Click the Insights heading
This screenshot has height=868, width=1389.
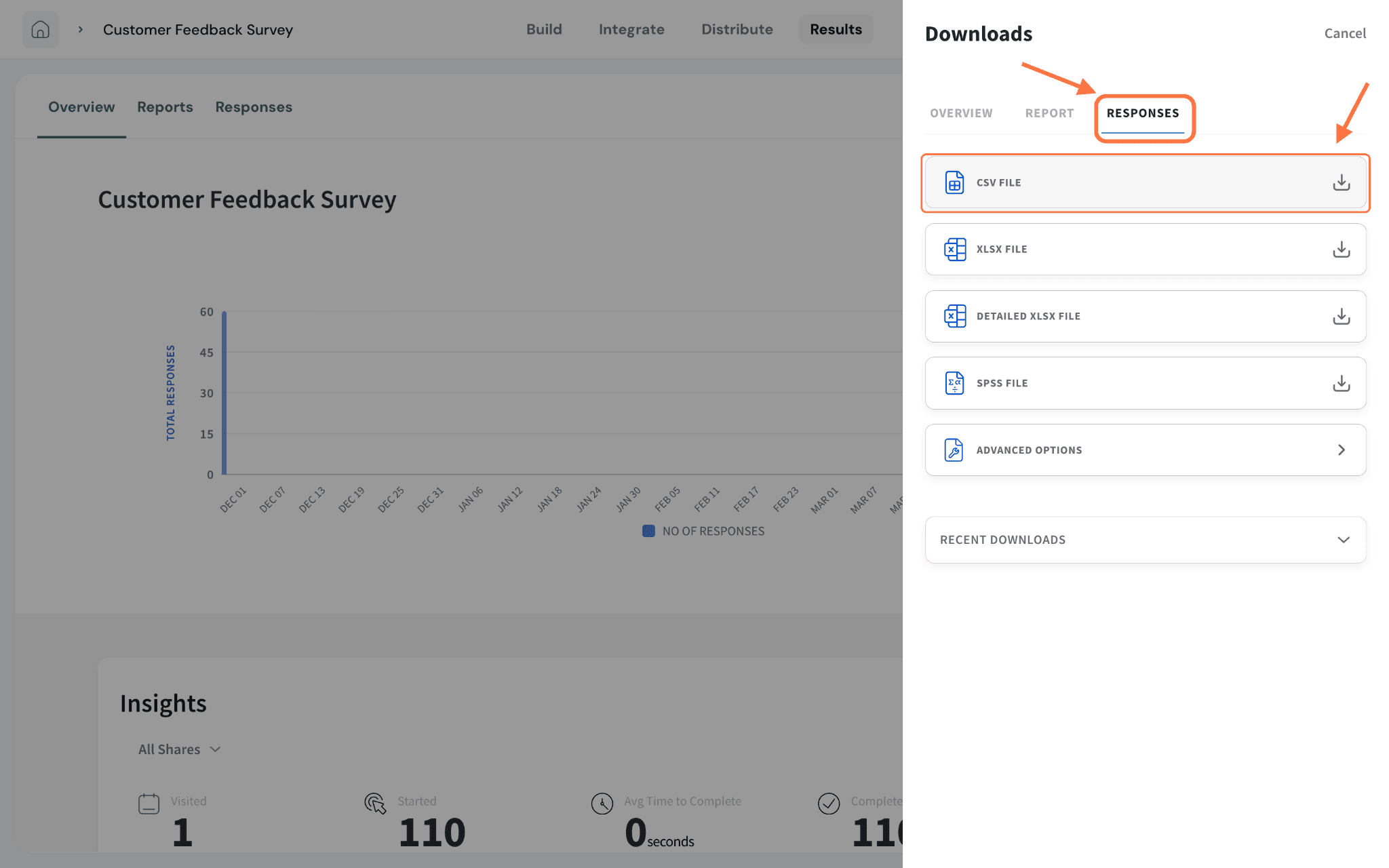tap(163, 704)
